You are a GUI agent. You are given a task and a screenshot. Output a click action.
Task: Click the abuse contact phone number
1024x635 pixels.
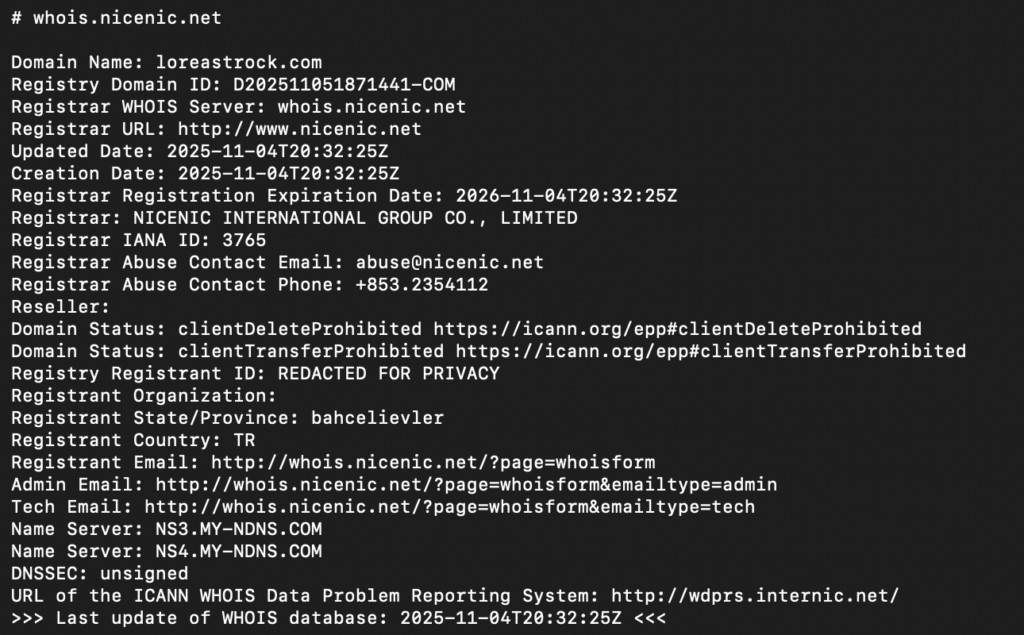(x=421, y=284)
